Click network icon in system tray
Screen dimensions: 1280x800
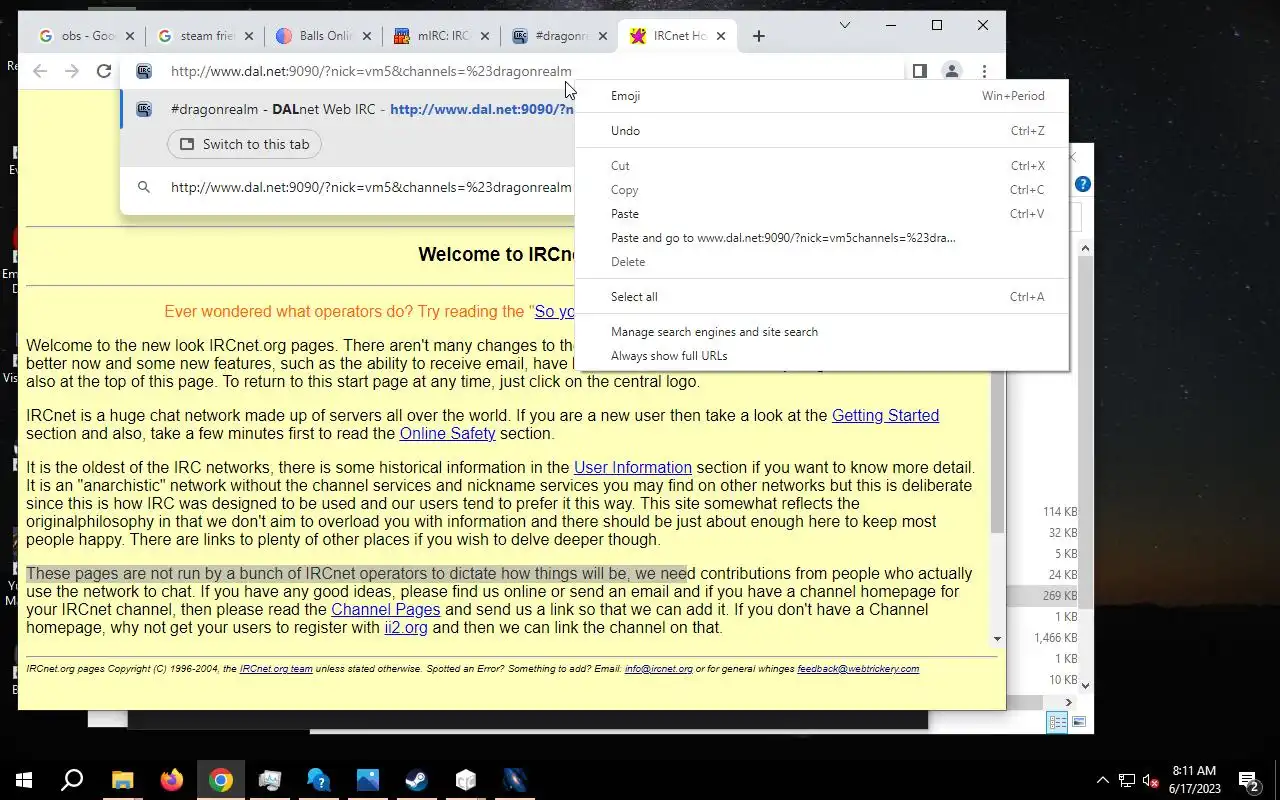[x=1126, y=780]
